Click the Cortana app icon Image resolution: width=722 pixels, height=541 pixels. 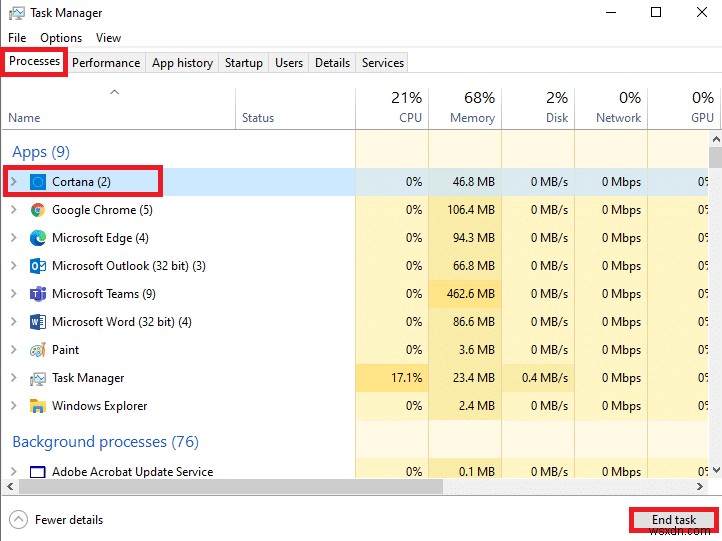coord(38,182)
